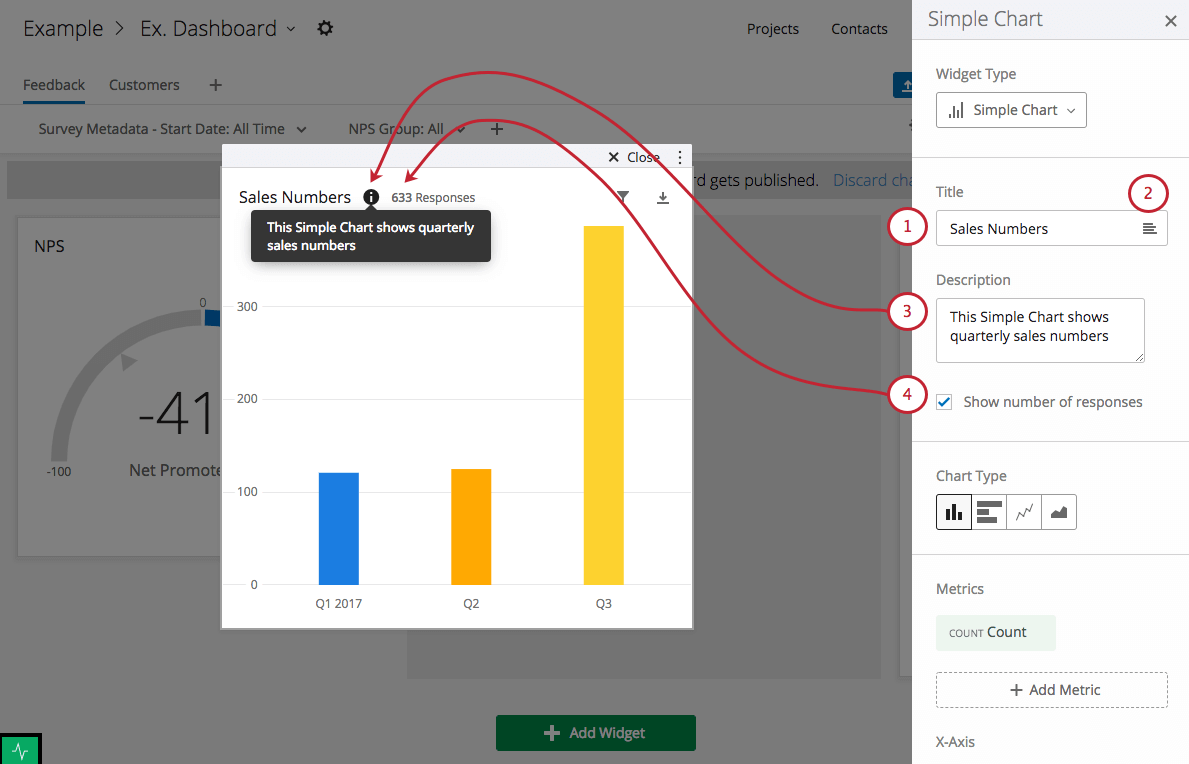Select the horizontal bar chart type
This screenshot has width=1189, height=764.
pyautogui.click(x=988, y=511)
